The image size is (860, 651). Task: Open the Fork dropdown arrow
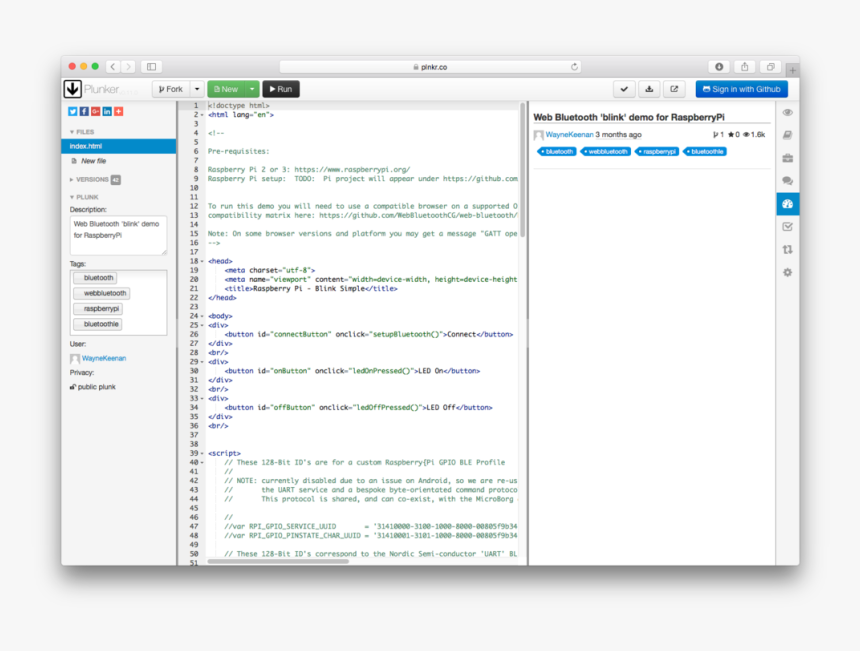pos(197,89)
